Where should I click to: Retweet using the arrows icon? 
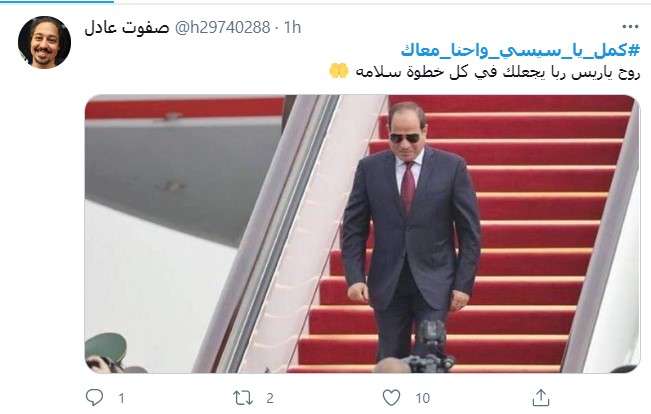pos(243,398)
